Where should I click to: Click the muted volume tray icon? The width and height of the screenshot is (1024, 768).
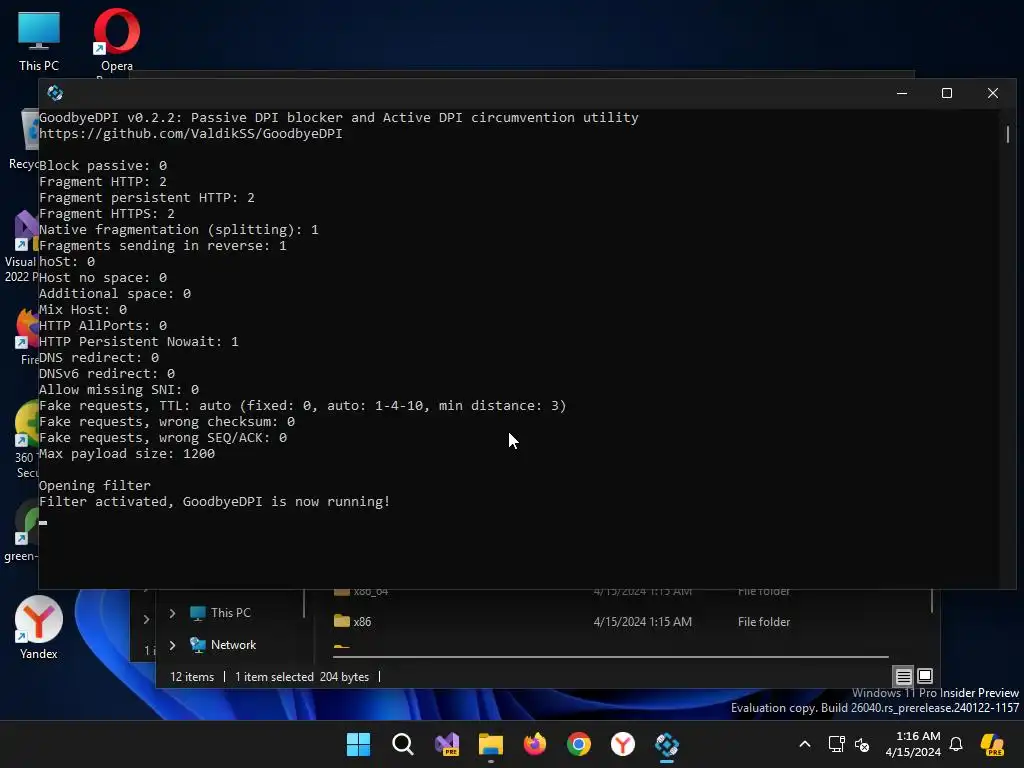(862, 744)
